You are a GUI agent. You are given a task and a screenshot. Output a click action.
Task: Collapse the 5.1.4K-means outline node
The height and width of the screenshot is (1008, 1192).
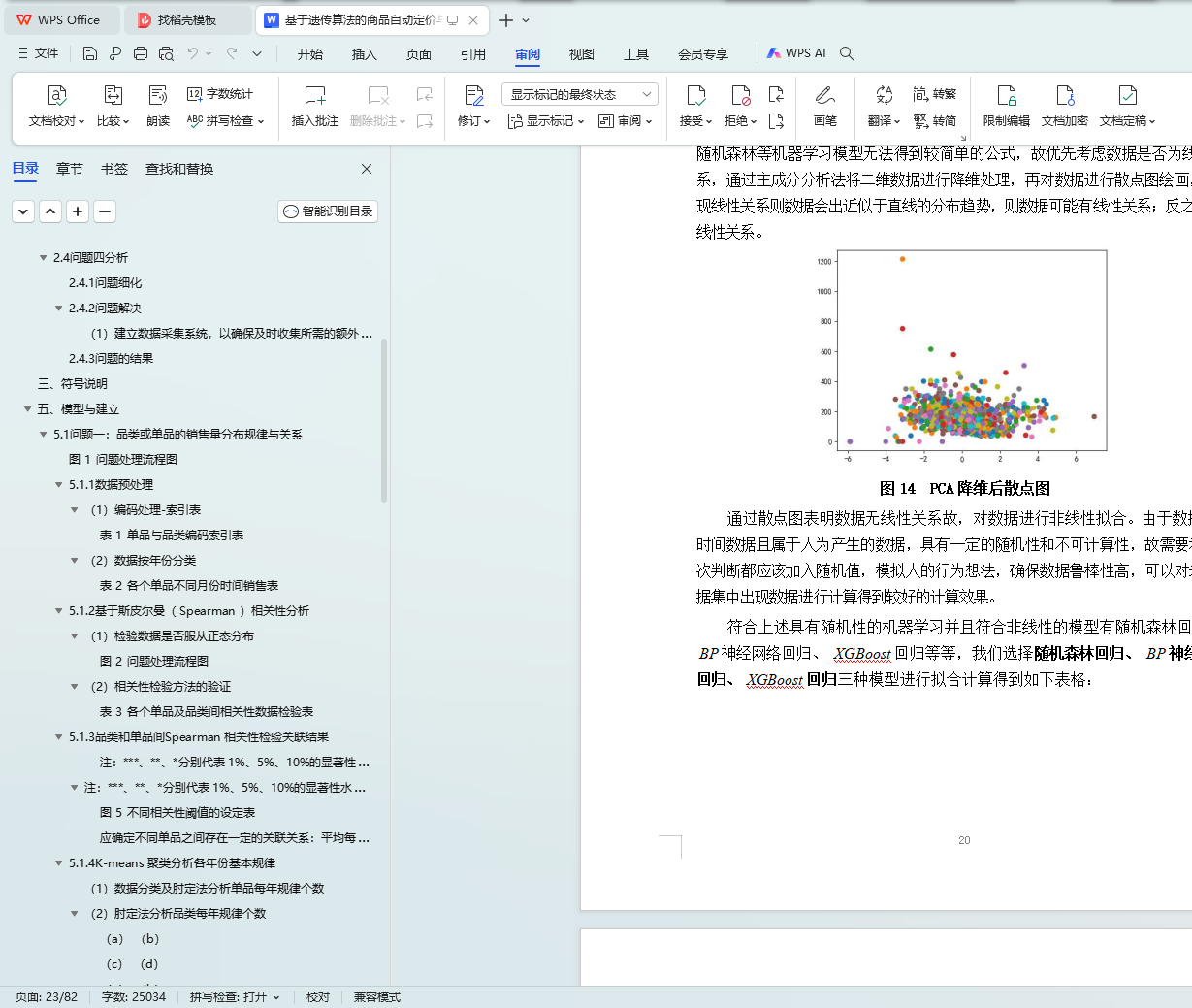pos(58,862)
